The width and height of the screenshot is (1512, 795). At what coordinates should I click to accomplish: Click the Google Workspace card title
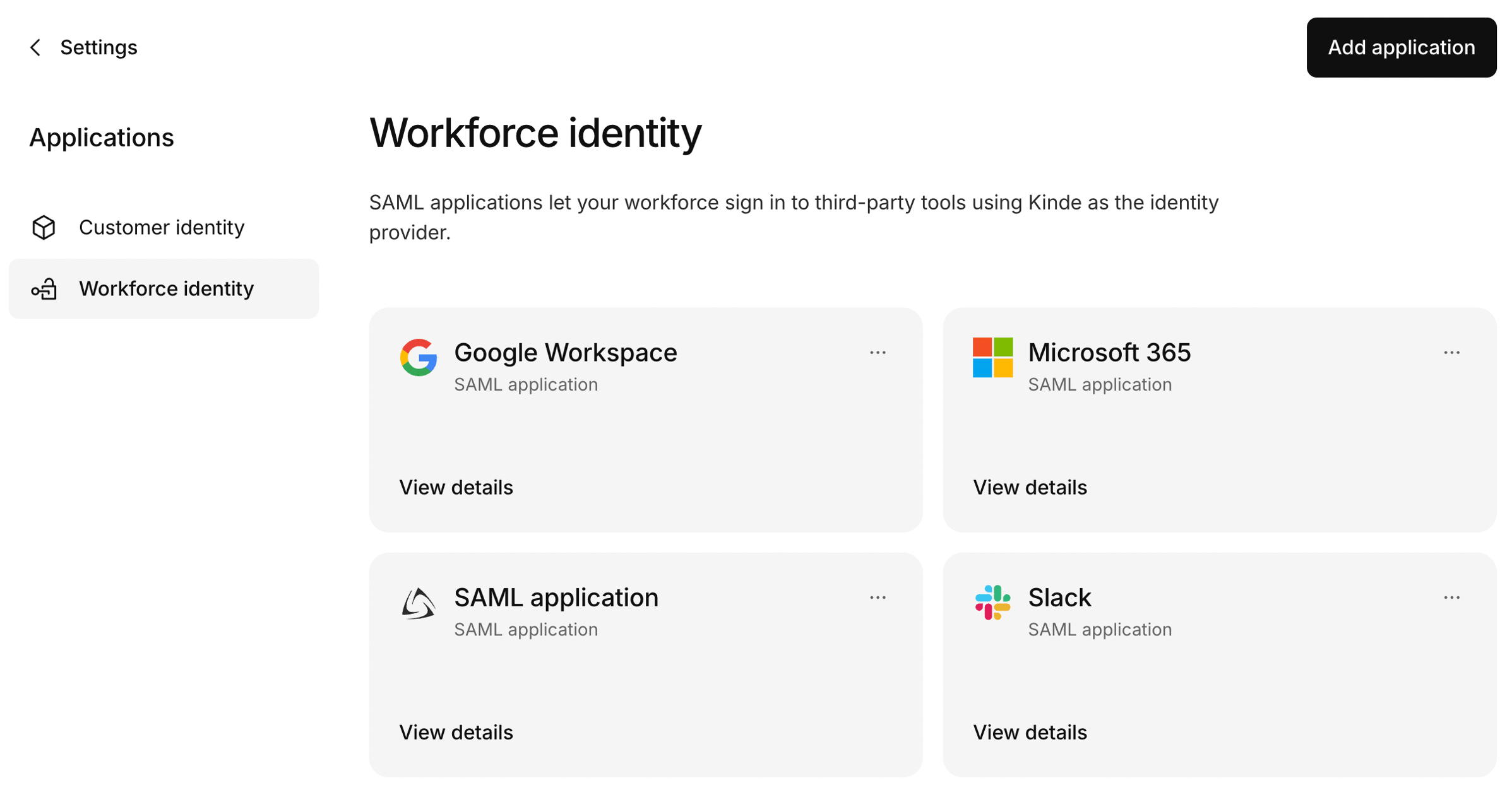point(565,352)
